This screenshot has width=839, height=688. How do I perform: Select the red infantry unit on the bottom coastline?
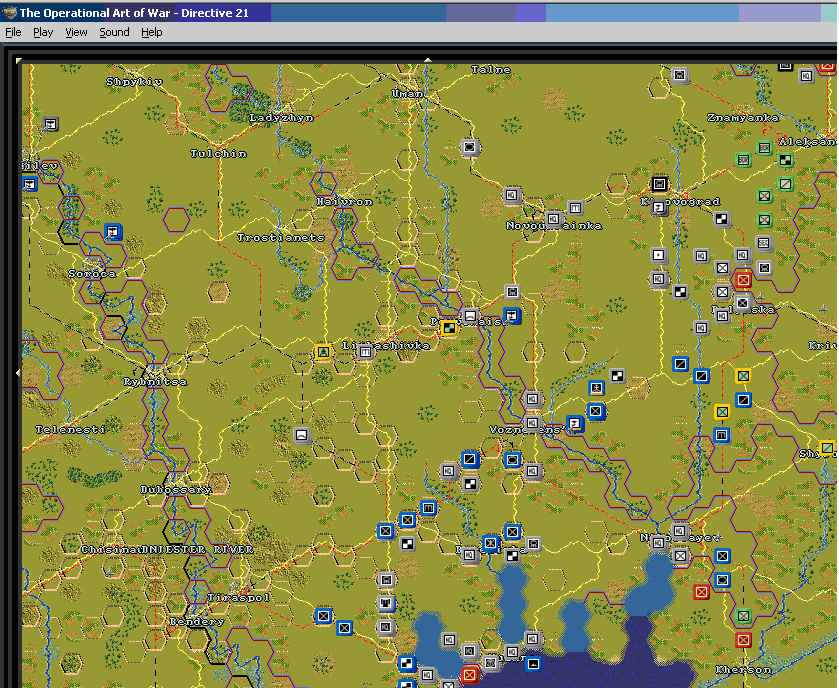469,675
